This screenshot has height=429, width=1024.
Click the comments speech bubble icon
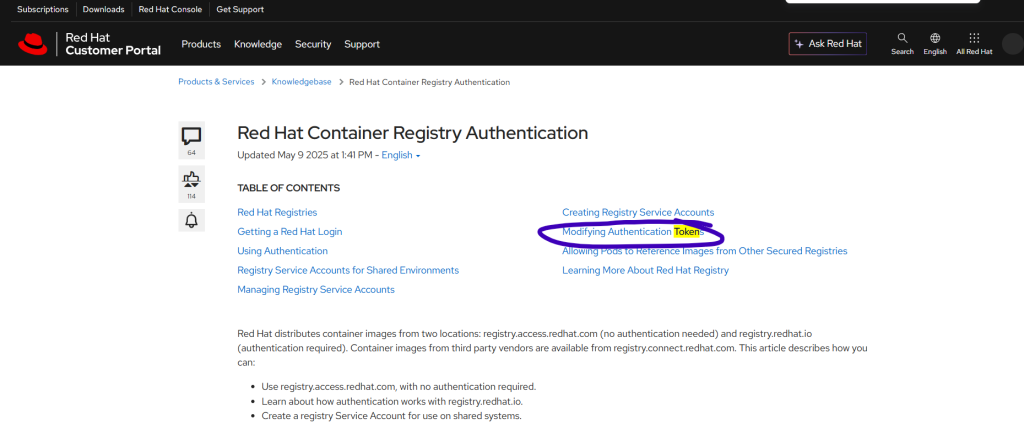coord(191,136)
